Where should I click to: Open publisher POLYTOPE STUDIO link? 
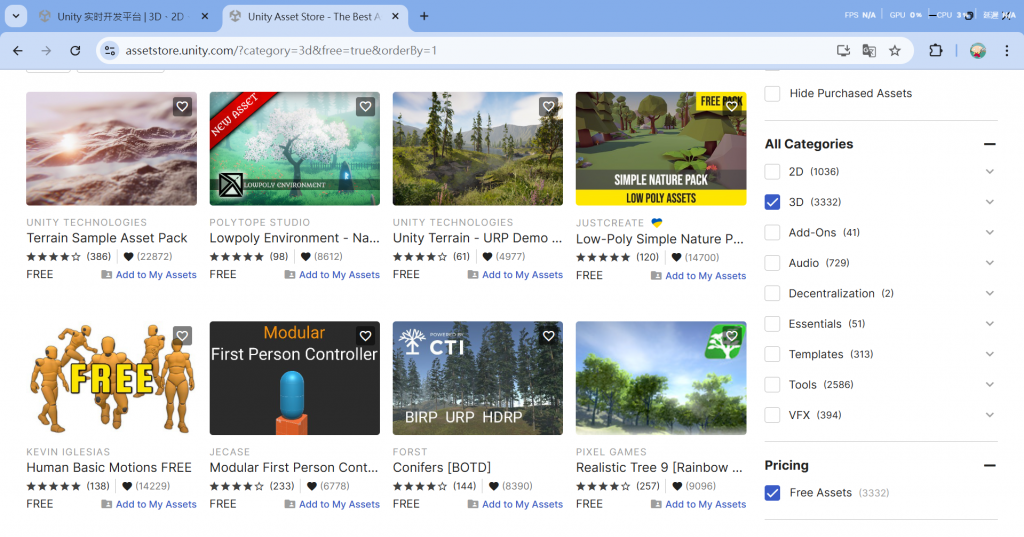click(259, 223)
